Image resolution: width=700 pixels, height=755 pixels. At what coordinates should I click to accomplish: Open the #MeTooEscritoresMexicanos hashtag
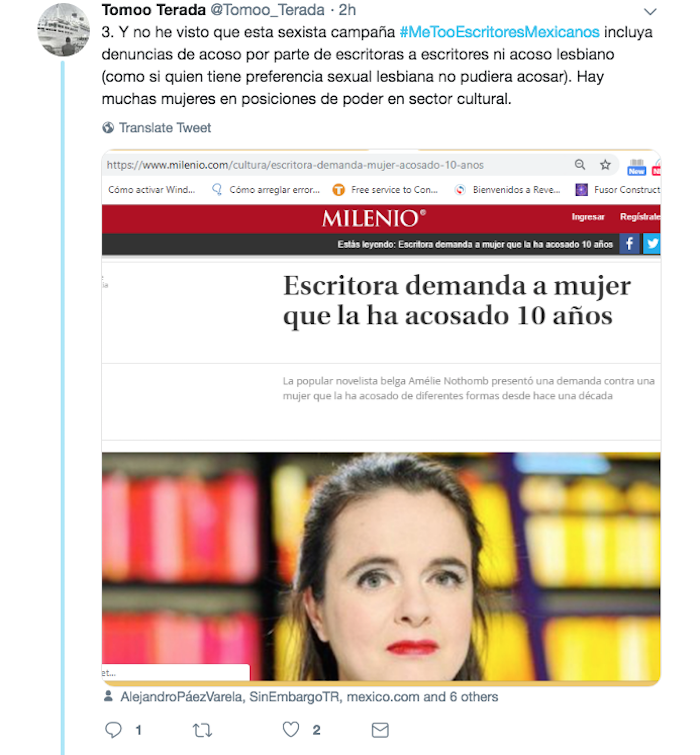(x=499, y=32)
